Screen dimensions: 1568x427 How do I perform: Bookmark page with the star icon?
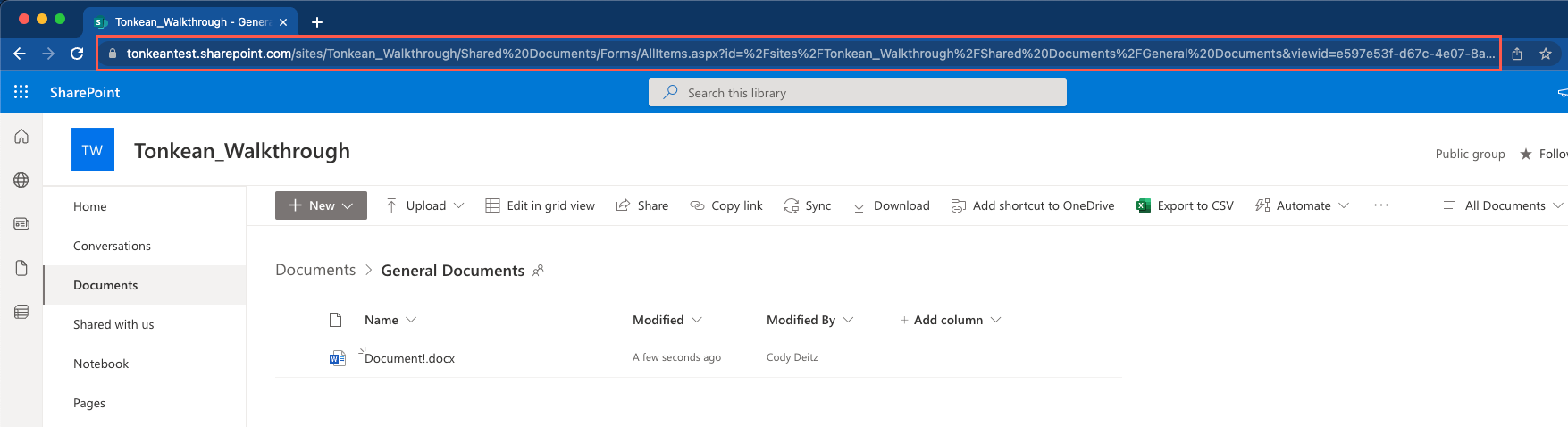coord(1546,54)
